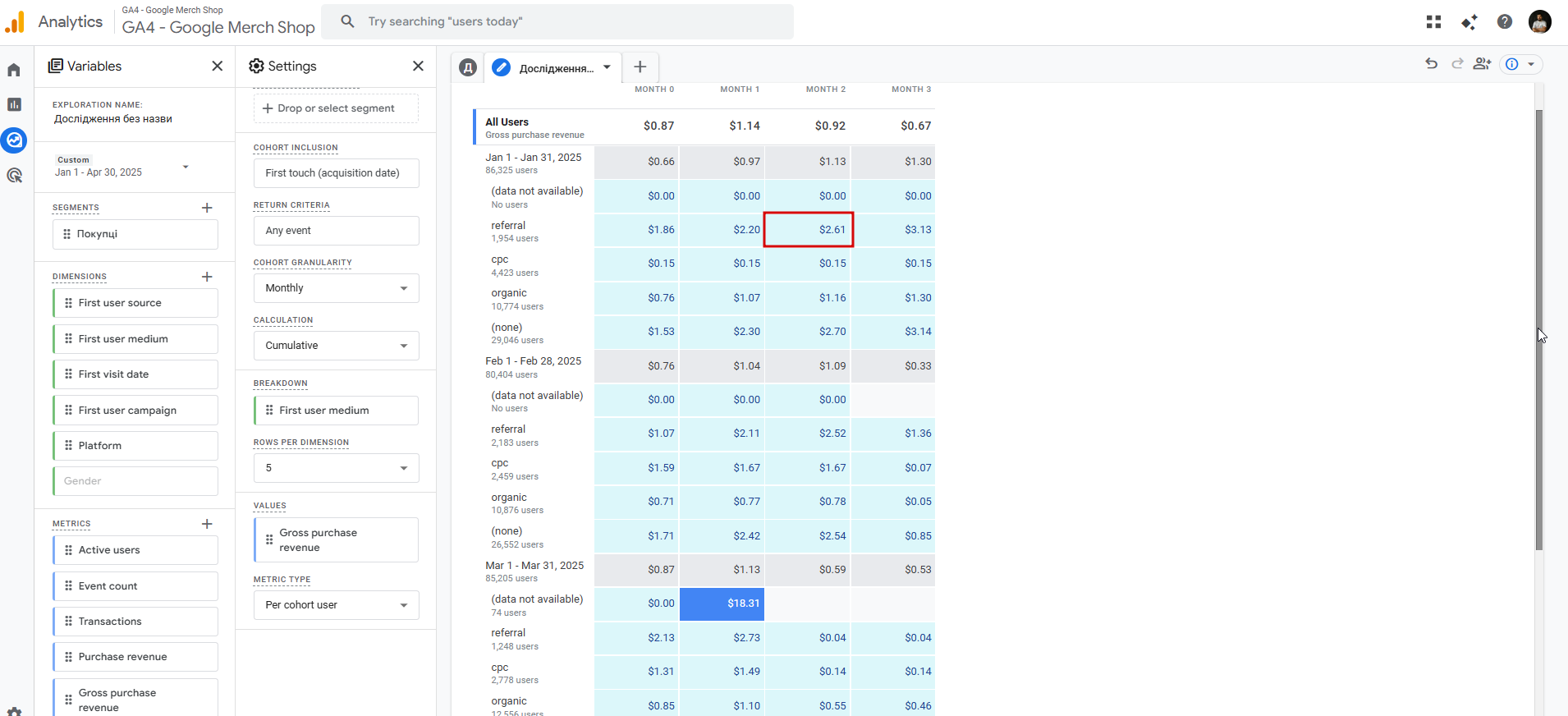
Task: Select the Gender dimension
Action: tap(135, 481)
